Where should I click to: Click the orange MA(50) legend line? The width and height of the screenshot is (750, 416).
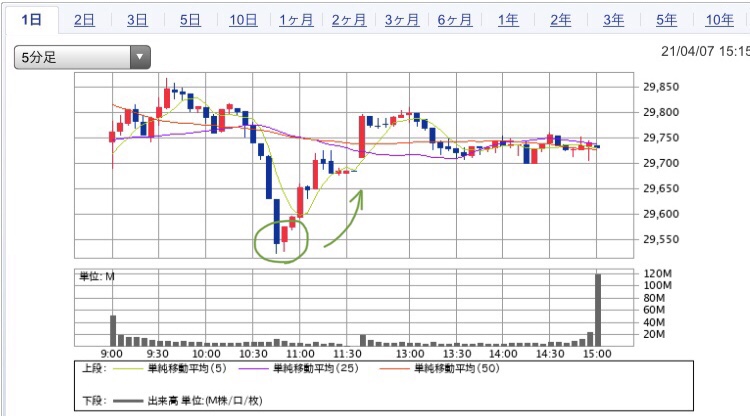click(x=394, y=369)
